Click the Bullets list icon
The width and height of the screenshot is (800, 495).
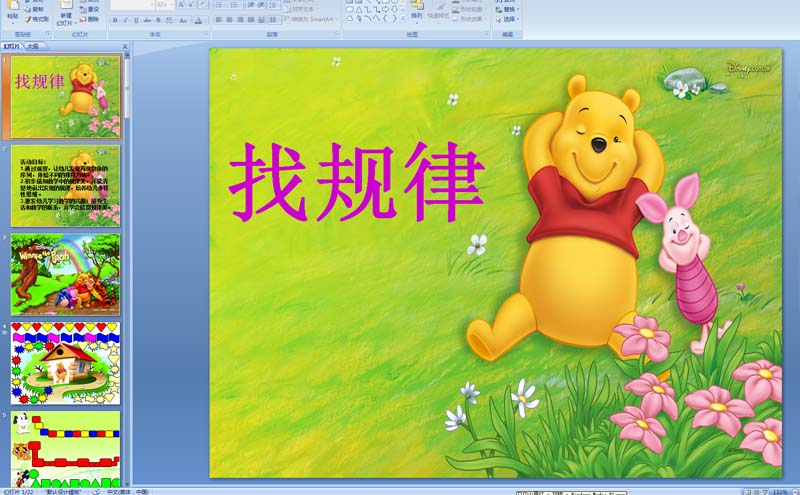[220, 5]
